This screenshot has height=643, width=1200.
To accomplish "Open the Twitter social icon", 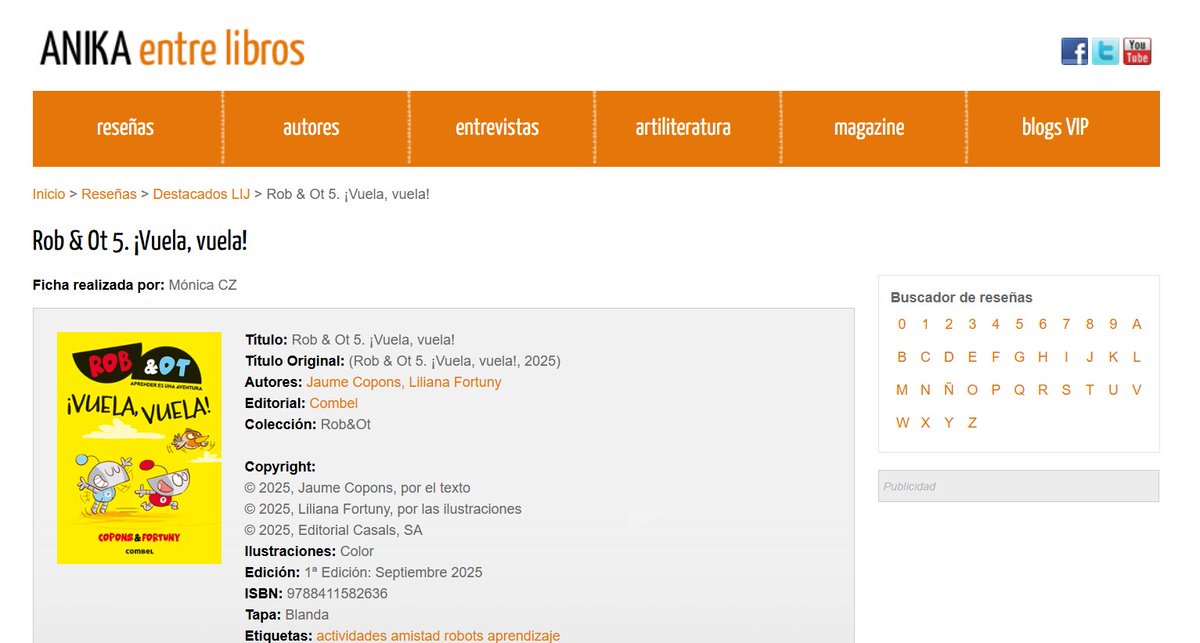I will pyautogui.click(x=1105, y=51).
